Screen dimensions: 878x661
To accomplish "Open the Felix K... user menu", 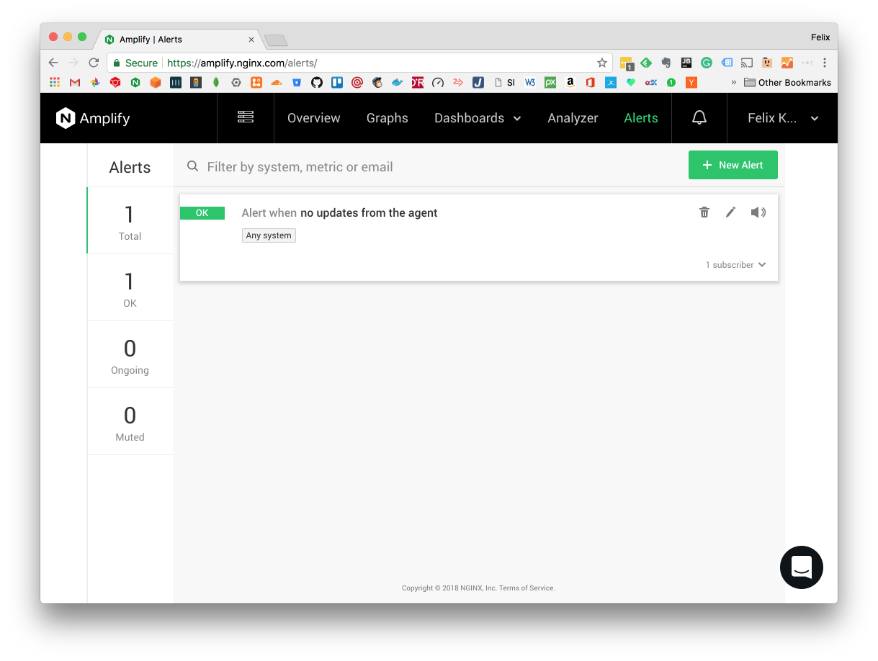I will pyautogui.click(x=782, y=118).
